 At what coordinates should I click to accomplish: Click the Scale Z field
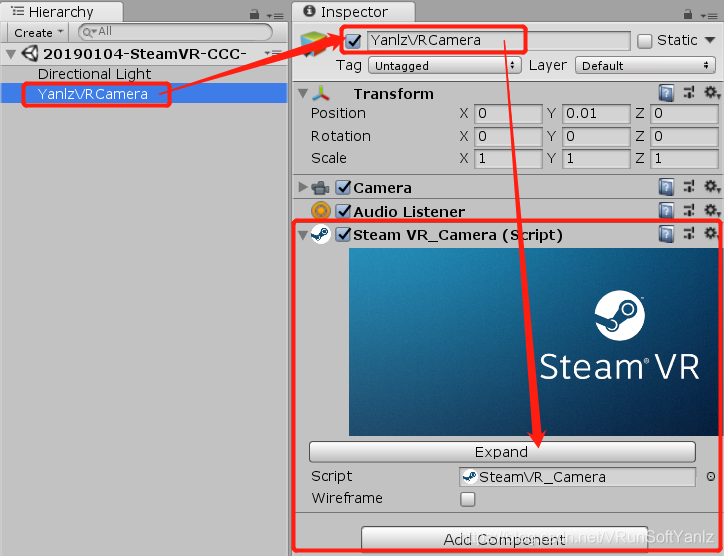tap(684, 159)
